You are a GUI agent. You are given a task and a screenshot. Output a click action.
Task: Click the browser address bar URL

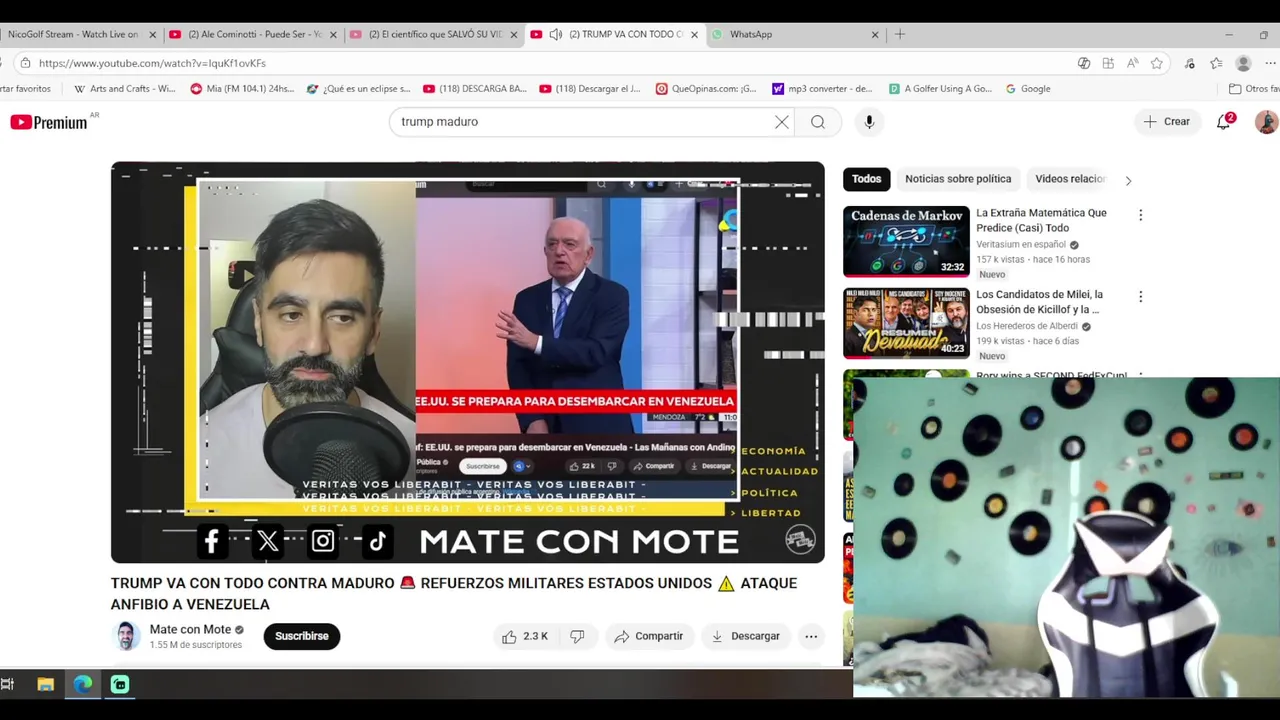click(152, 63)
